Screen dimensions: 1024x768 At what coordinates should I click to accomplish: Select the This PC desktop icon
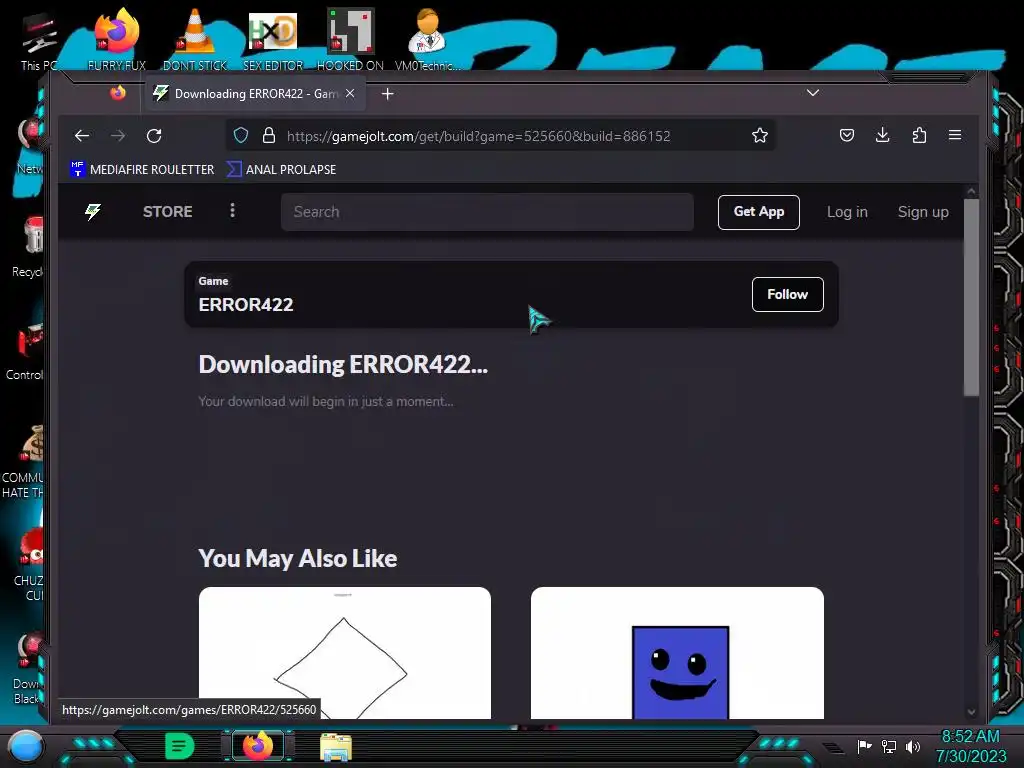coord(39,40)
